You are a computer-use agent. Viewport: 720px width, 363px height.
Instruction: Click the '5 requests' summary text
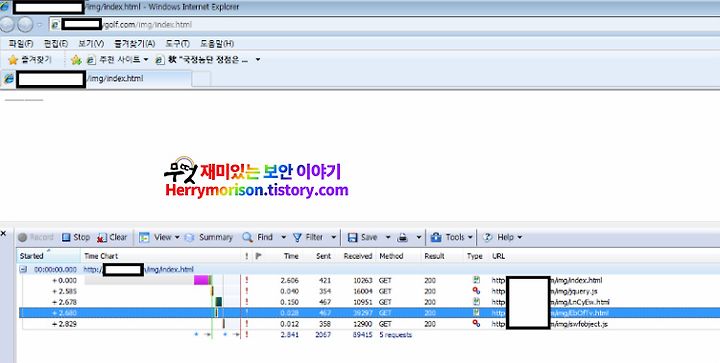click(395, 335)
